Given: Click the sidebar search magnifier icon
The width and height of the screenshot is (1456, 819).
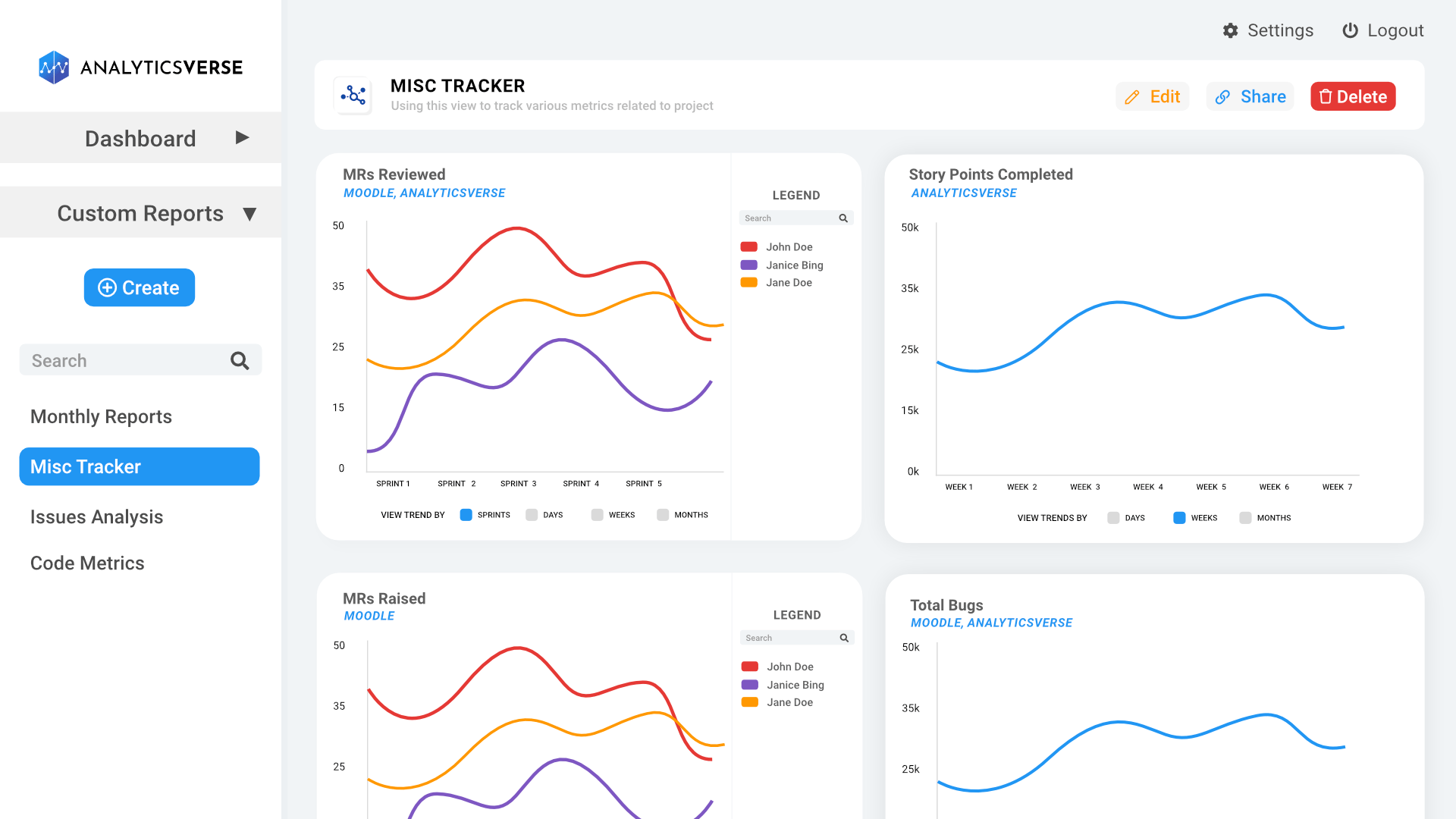Looking at the screenshot, I should point(240,360).
